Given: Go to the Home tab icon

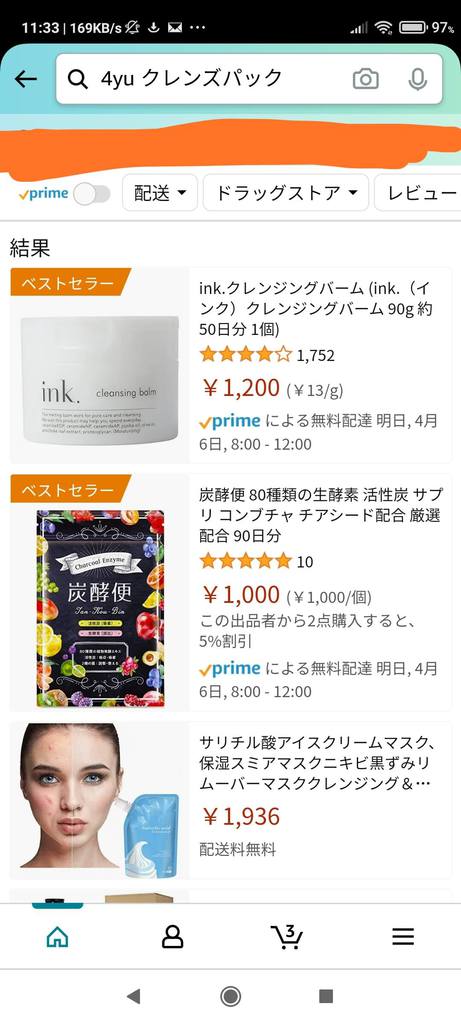Looking at the screenshot, I should pos(57,937).
